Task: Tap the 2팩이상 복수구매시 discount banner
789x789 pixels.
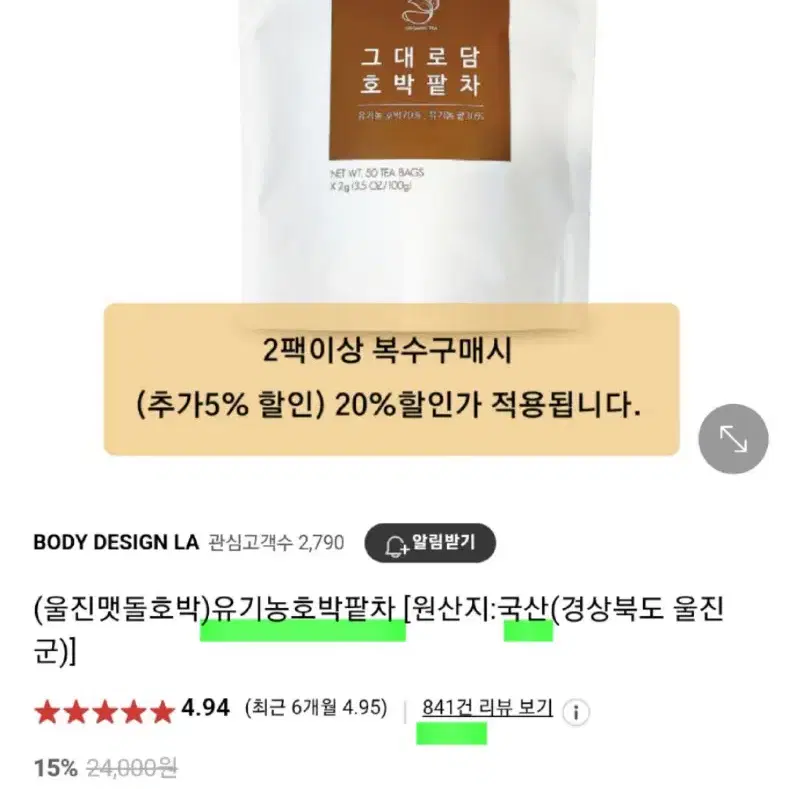Action: (x=391, y=379)
